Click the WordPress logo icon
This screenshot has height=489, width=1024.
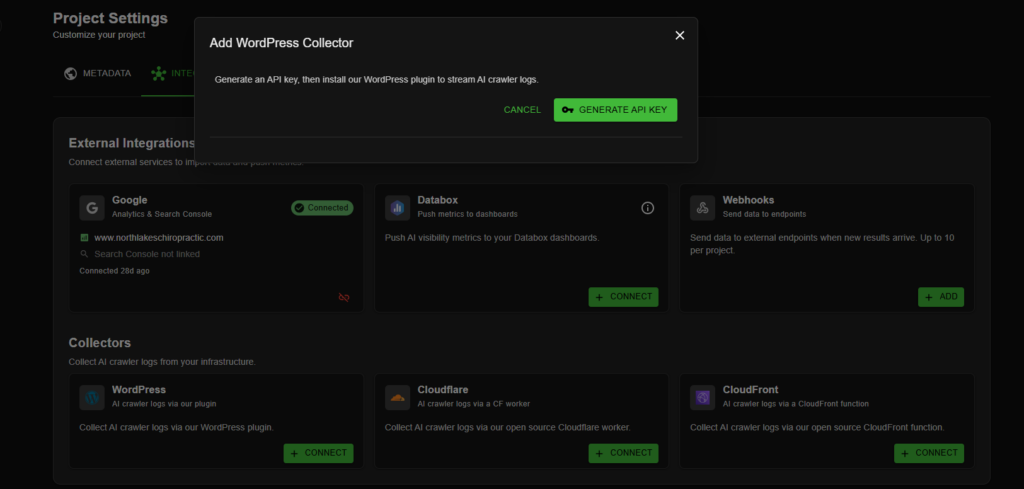coord(92,397)
